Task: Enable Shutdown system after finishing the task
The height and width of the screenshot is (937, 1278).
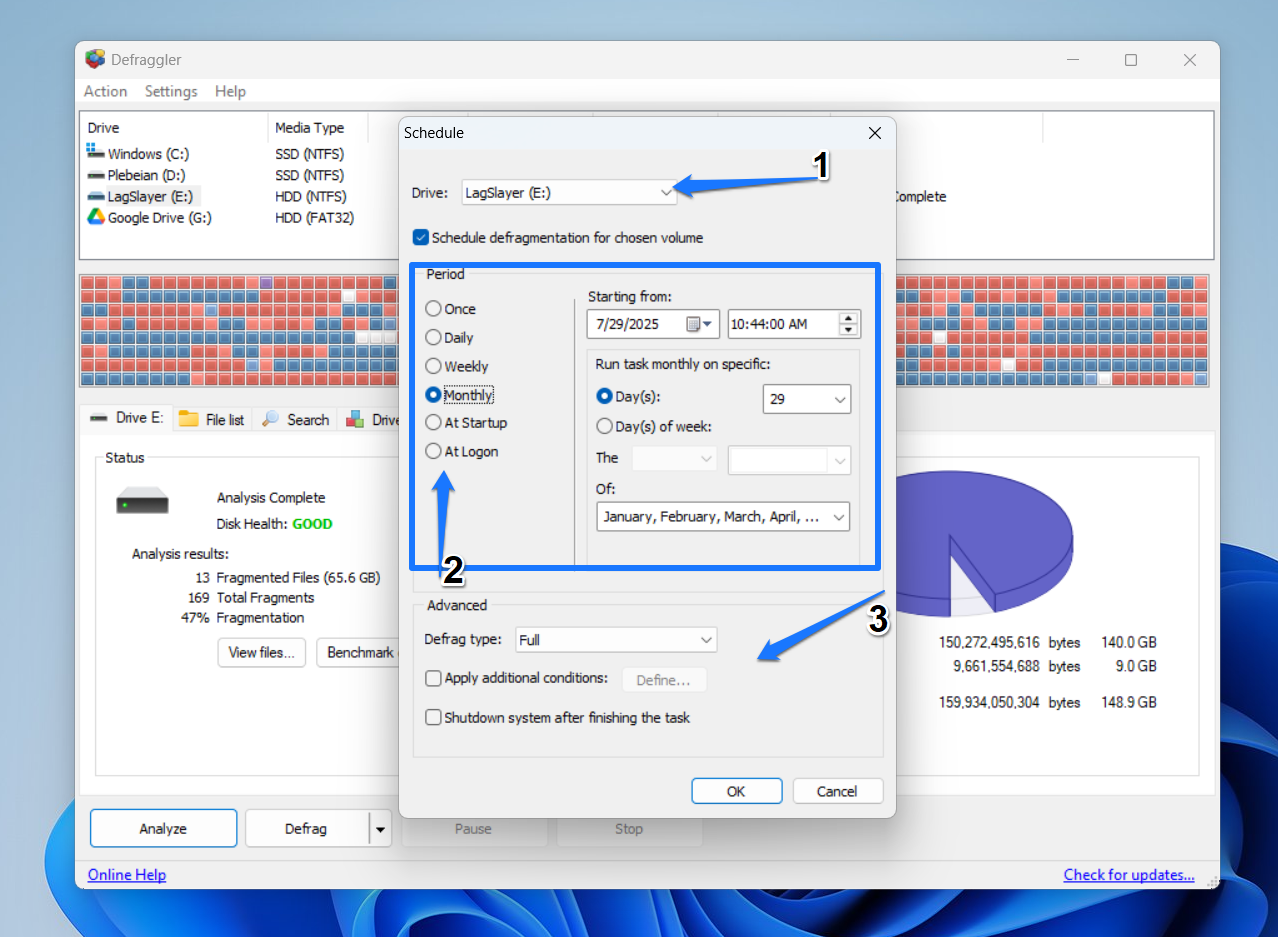Action: (434, 717)
